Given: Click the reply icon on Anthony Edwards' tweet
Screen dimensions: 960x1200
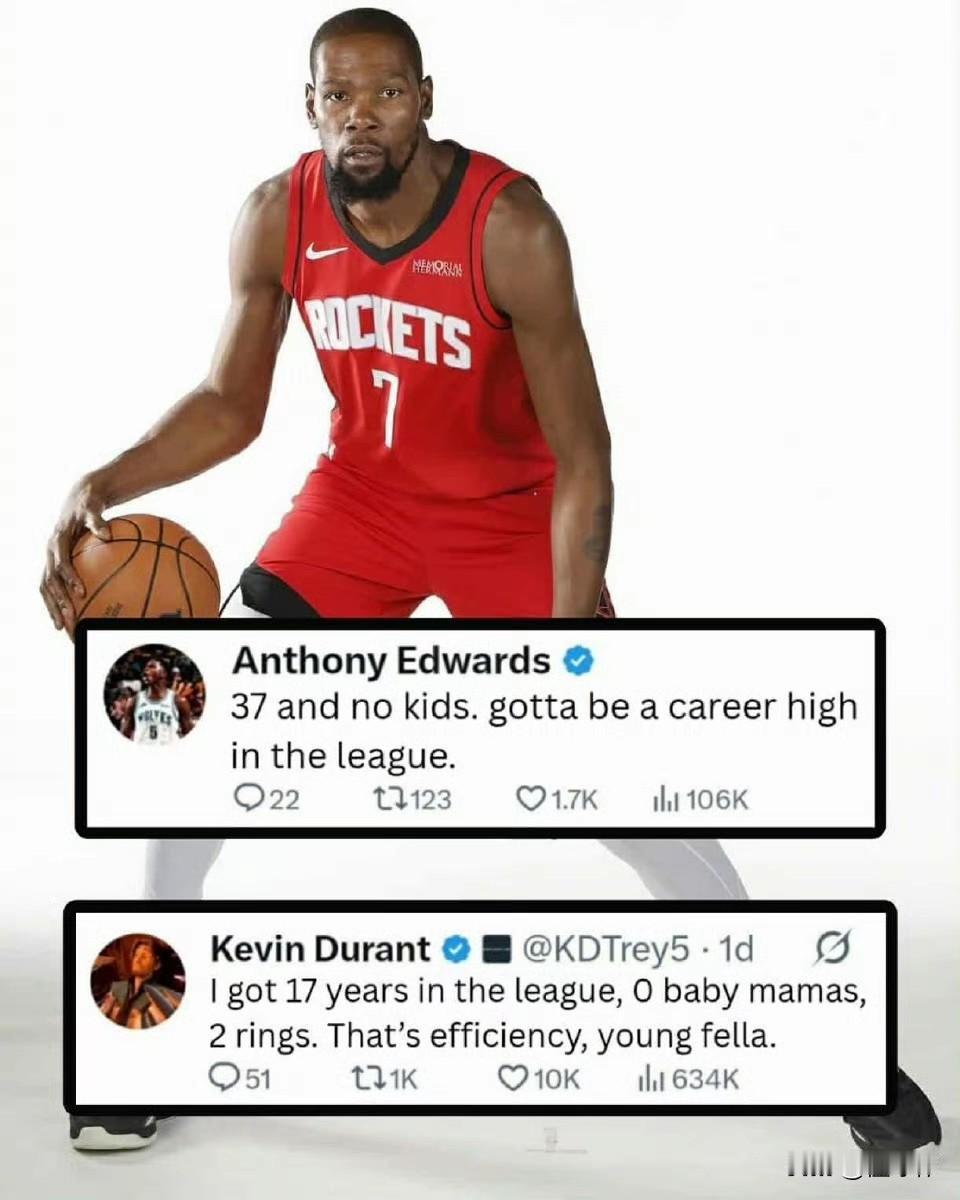Looking at the screenshot, I should [x=246, y=799].
